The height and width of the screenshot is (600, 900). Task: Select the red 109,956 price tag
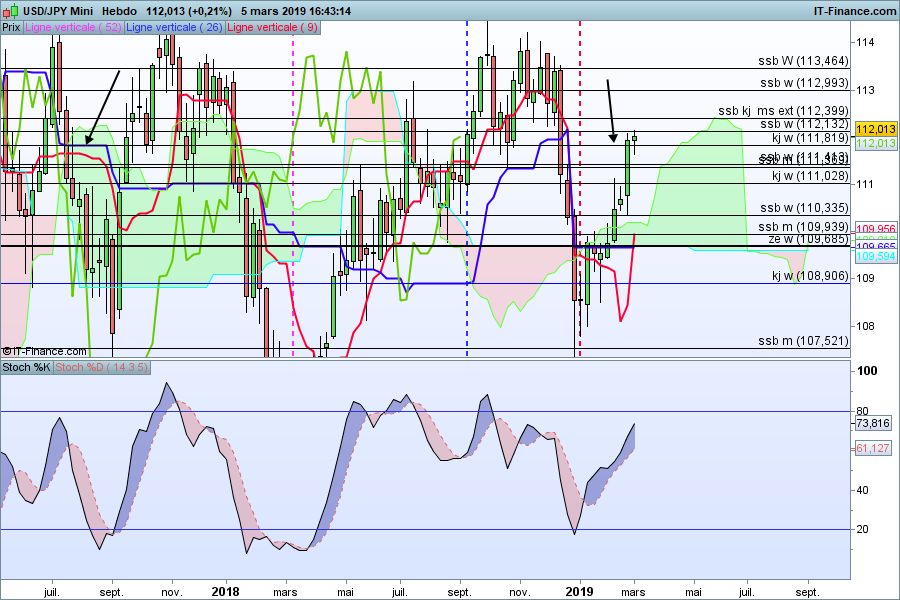[x=876, y=228]
